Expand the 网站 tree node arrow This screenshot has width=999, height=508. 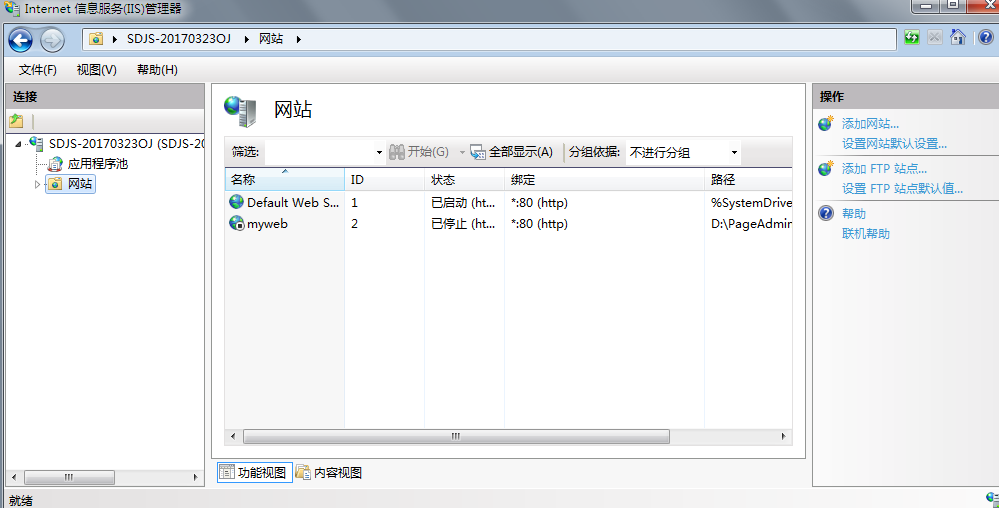(38, 184)
